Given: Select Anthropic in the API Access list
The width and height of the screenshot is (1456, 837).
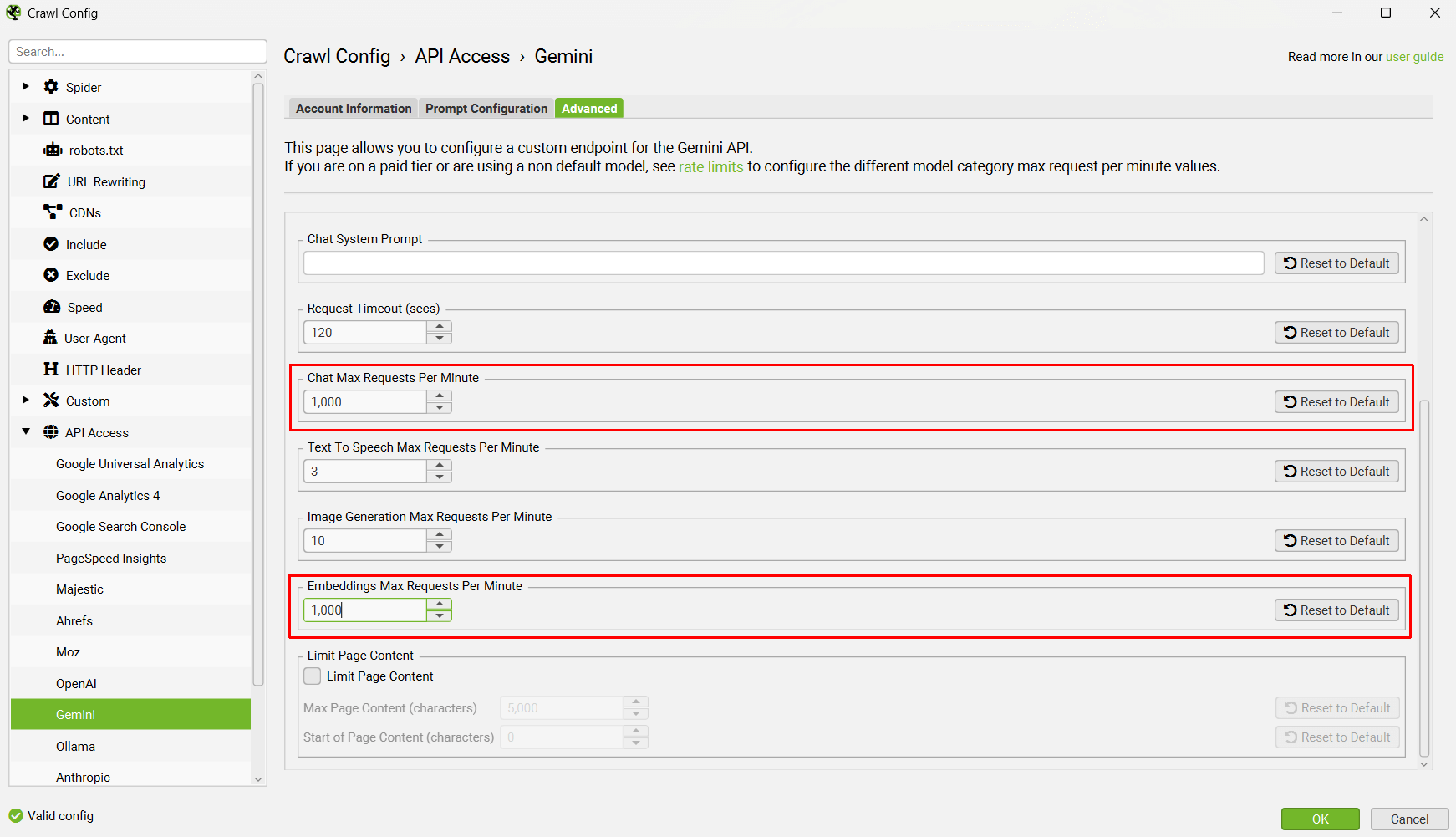Looking at the screenshot, I should point(83,777).
